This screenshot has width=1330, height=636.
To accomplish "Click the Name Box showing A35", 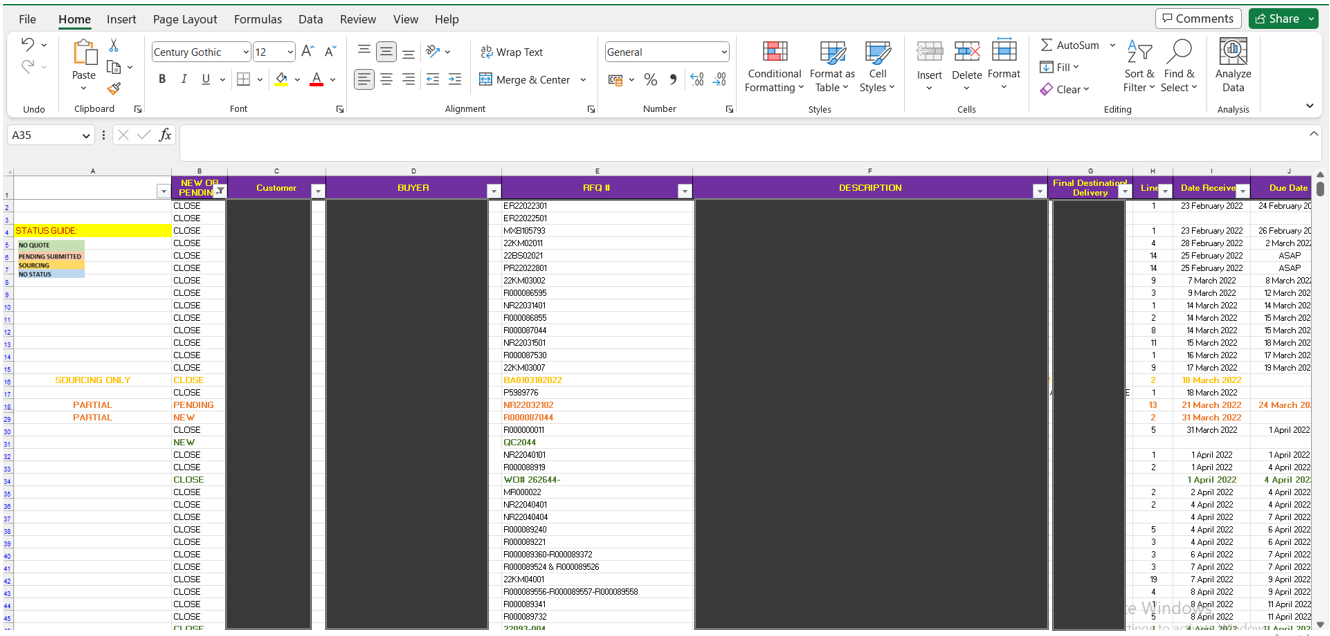I will [43, 135].
